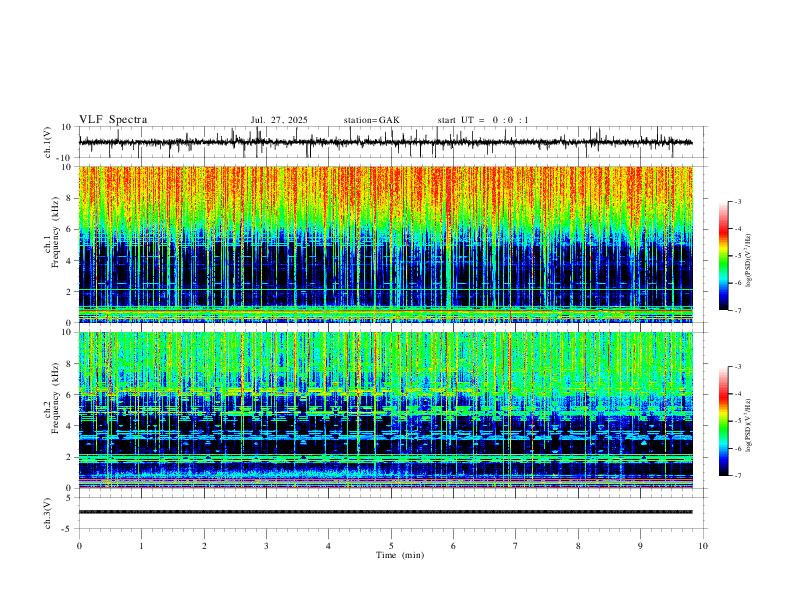Click the '8' kHz tick on ch.1 spectrogram axis
Screen dimensions: 792x612
pyautogui.click(x=70, y=198)
